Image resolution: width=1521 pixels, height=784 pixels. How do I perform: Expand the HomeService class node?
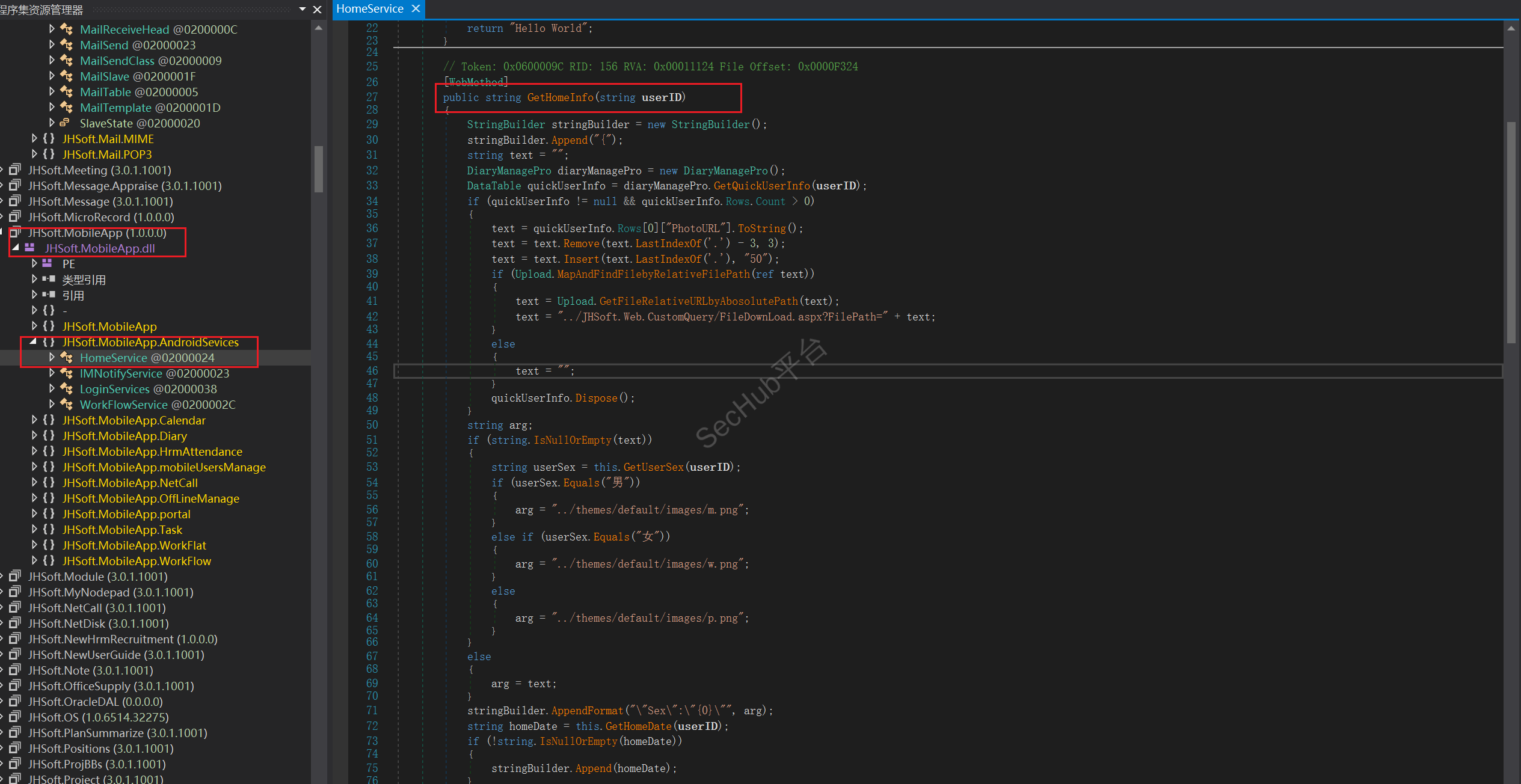click(x=52, y=357)
